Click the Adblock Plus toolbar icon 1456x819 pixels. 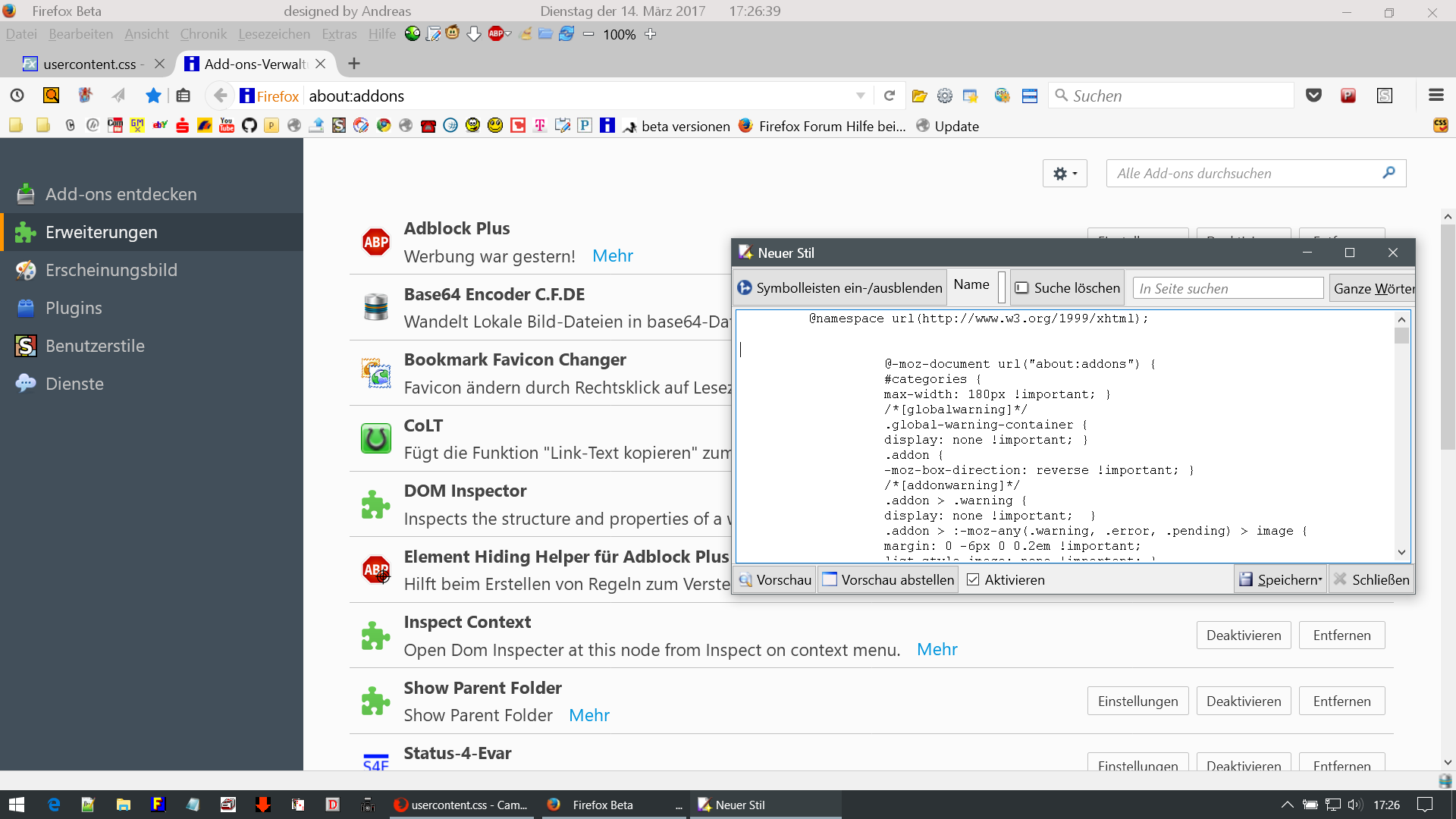pyautogui.click(x=496, y=34)
